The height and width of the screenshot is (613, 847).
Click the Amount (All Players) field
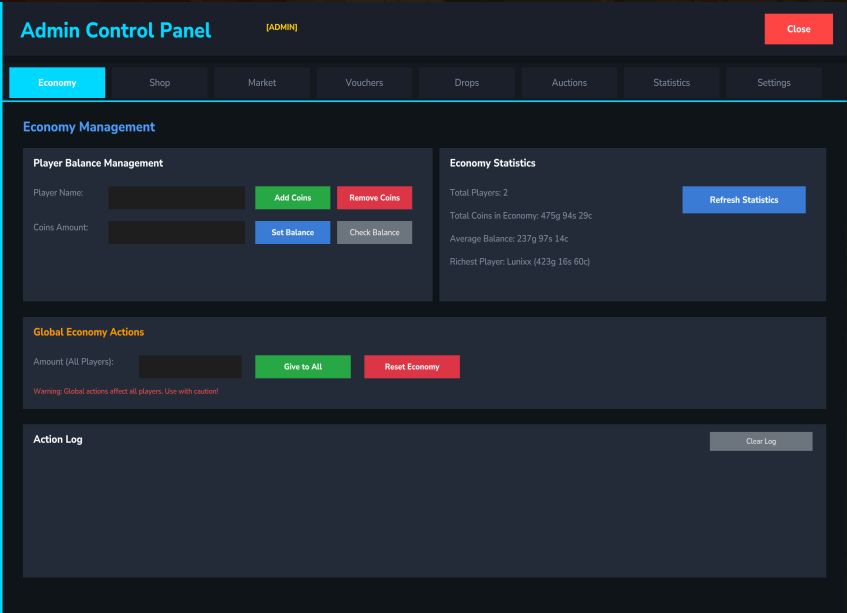(190, 367)
